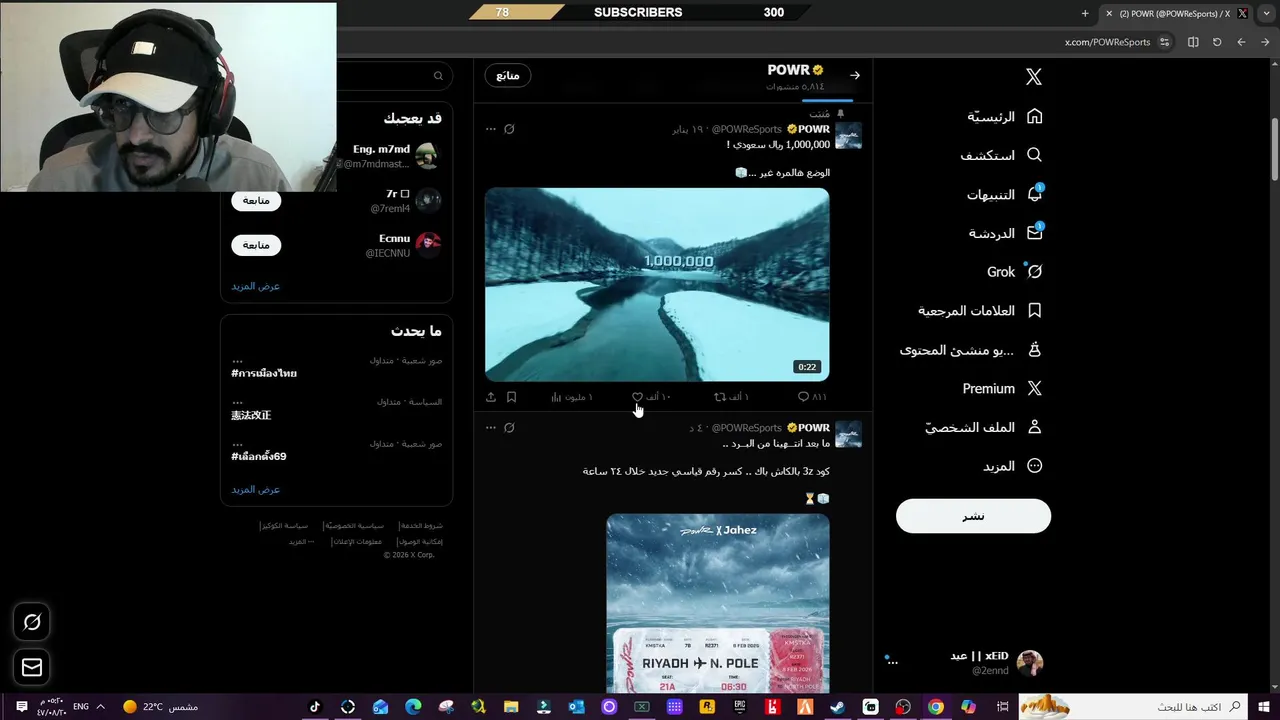Open the Windows Start menu
The image size is (1280, 720).
1263,707
